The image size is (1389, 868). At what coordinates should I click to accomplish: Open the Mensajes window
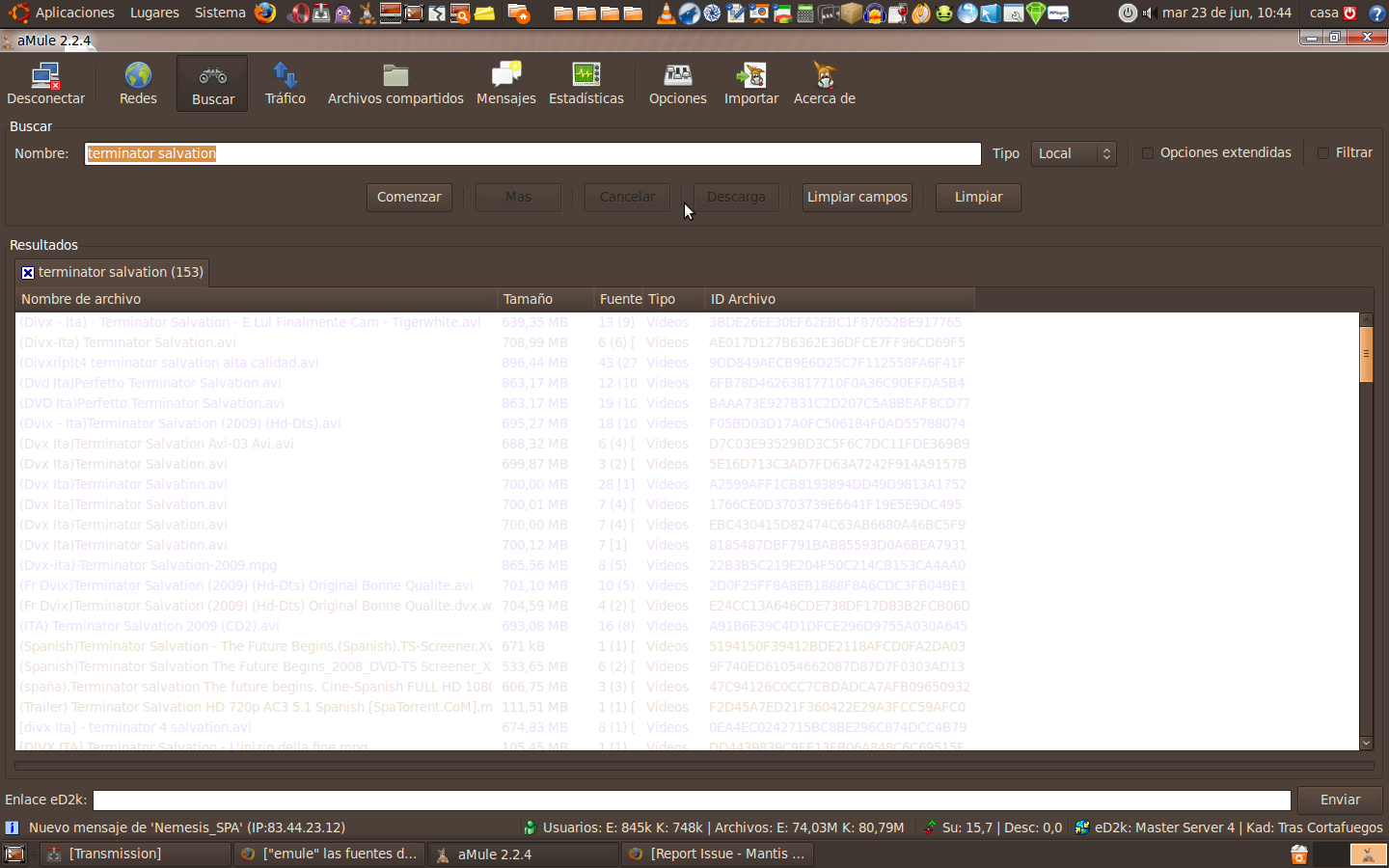click(505, 83)
